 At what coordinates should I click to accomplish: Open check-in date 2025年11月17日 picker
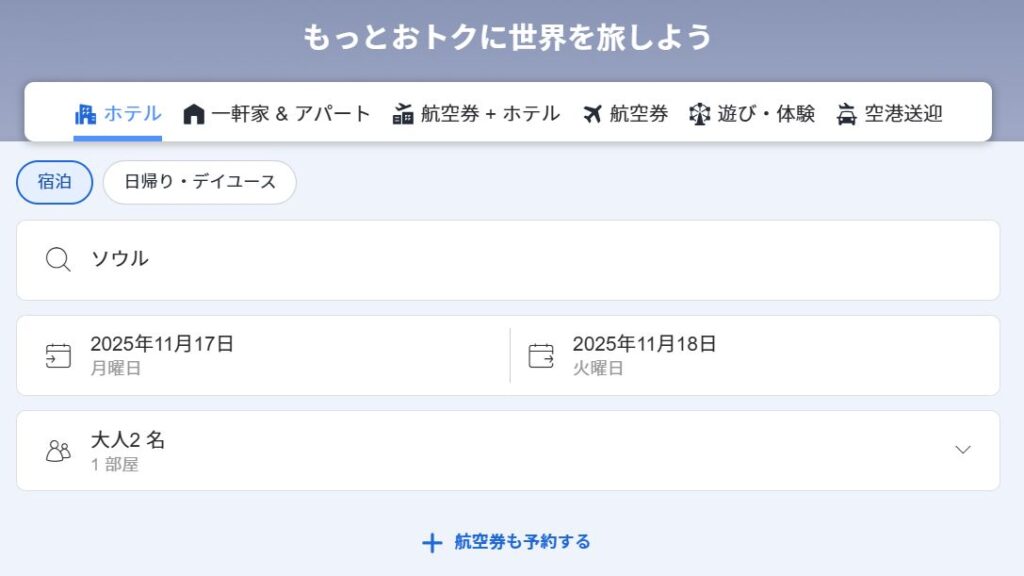(162, 355)
